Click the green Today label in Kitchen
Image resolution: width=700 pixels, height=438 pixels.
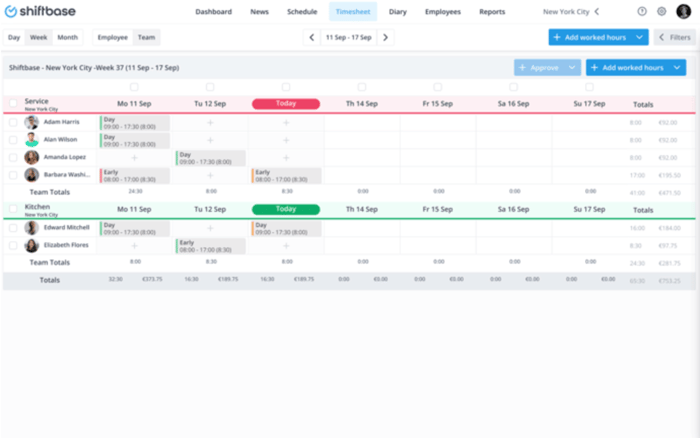click(286, 209)
